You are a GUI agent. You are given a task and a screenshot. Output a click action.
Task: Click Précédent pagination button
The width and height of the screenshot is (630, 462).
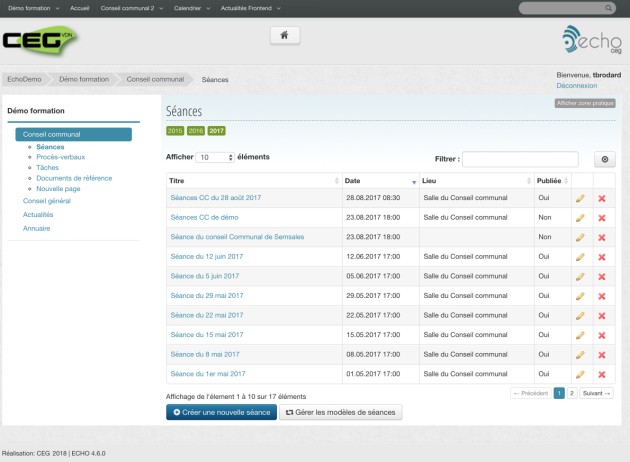pos(531,393)
